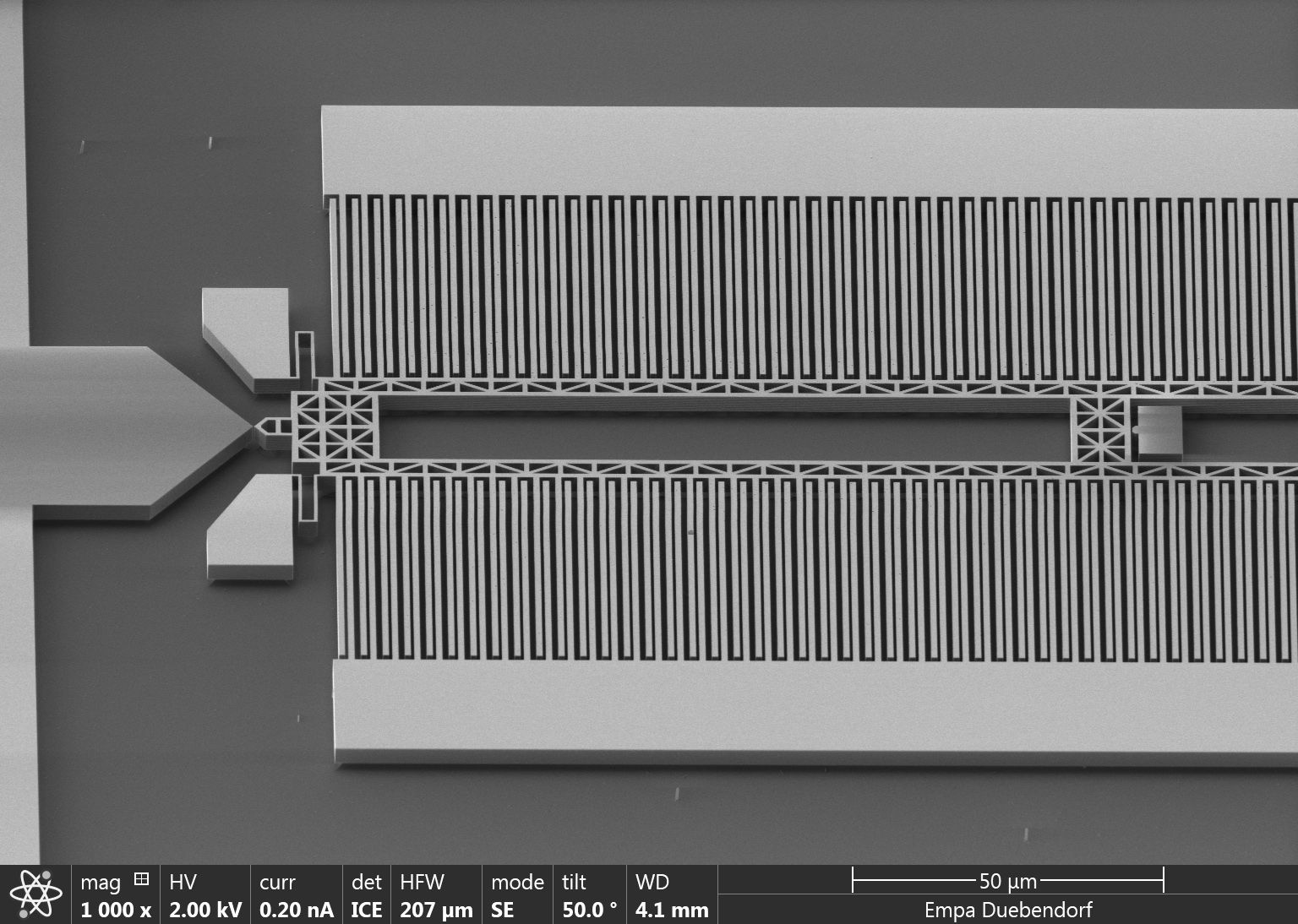Click the atom logo in the data bar

(x=35, y=894)
